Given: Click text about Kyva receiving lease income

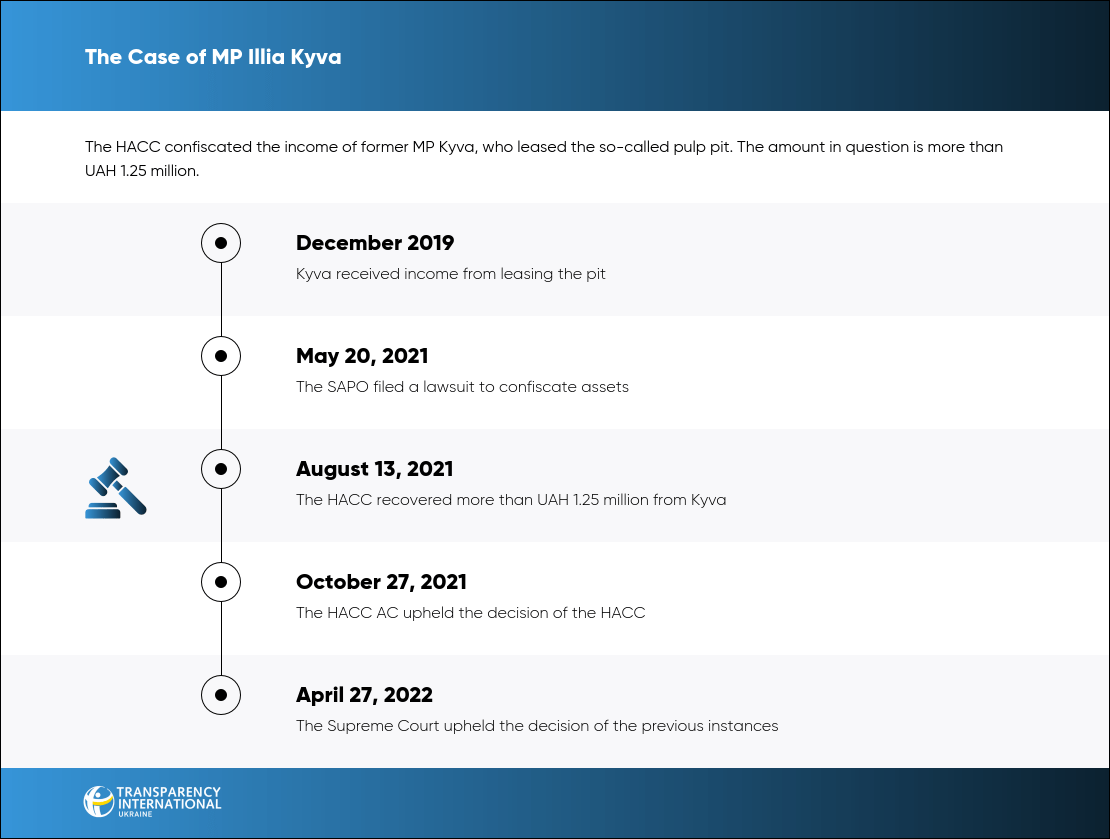Looking at the screenshot, I should [451, 274].
